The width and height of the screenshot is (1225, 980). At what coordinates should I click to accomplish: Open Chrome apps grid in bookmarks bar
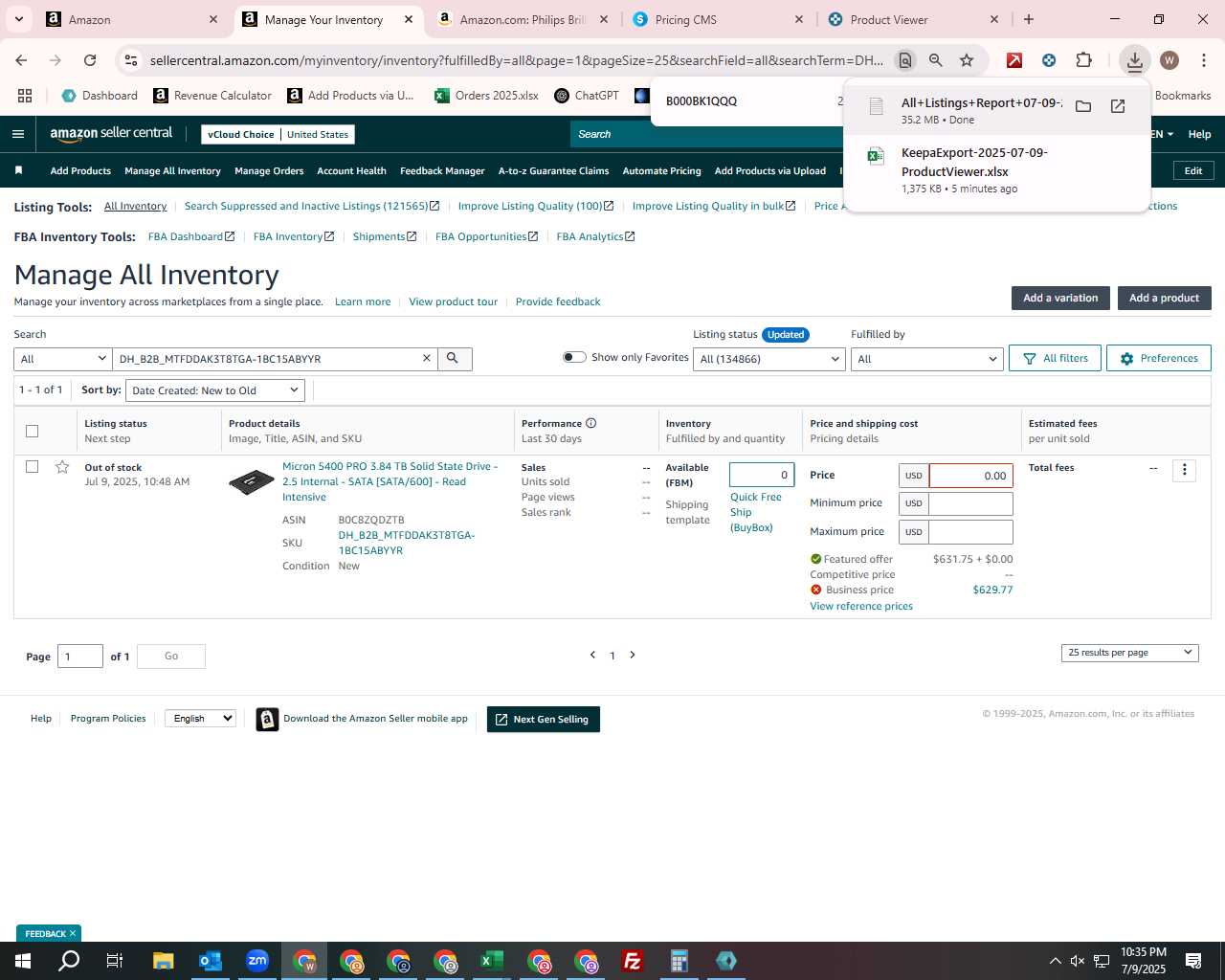pos(25,96)
